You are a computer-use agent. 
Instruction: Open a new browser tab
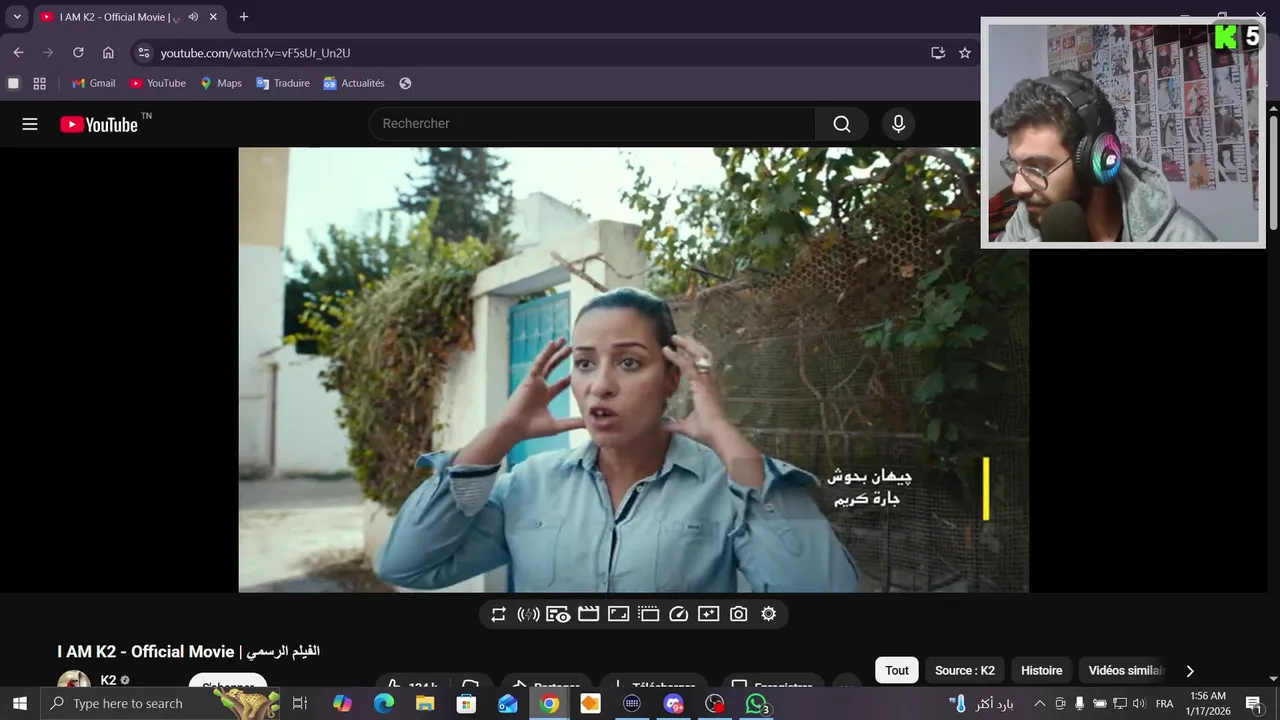pos(243,17)
